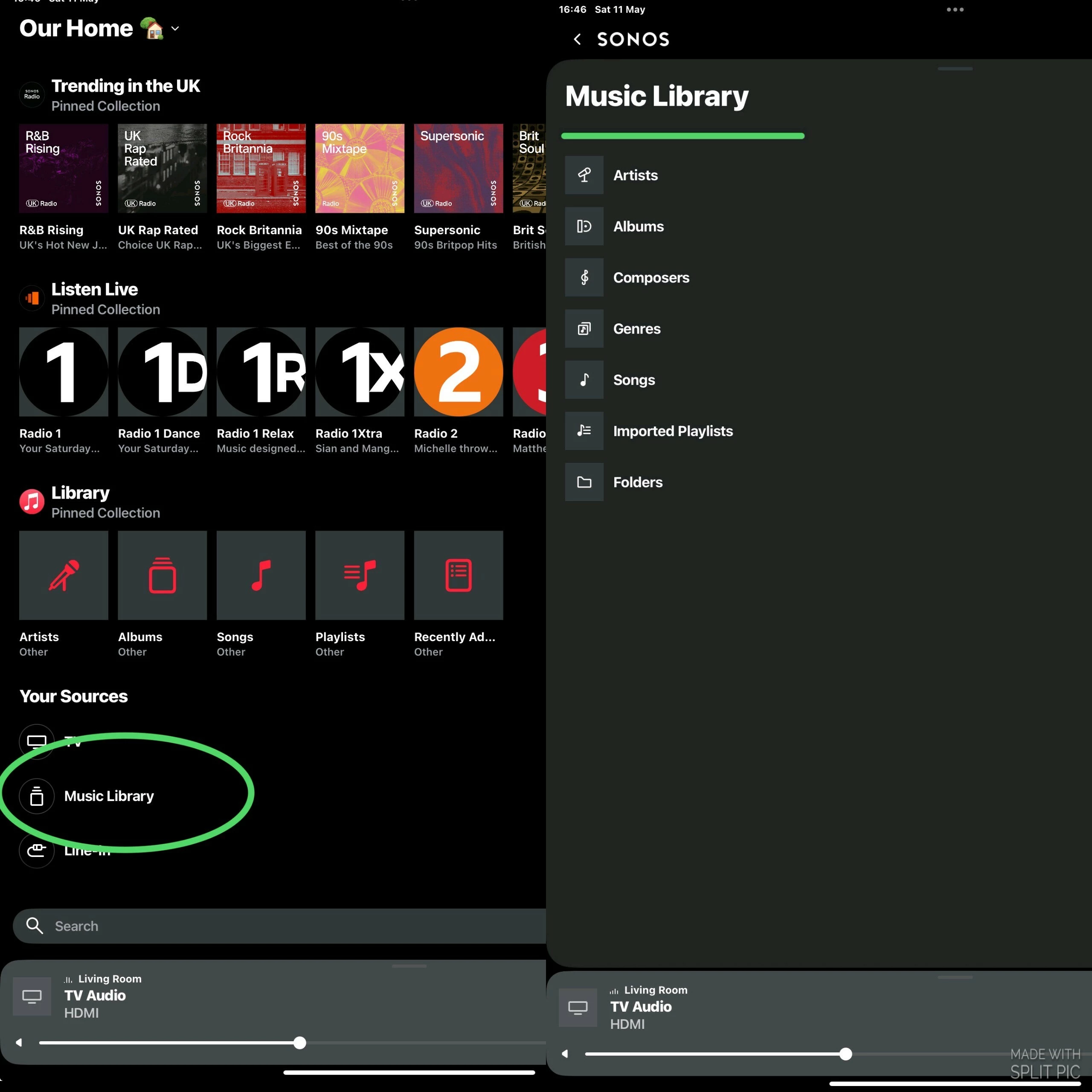The height and width of the screenshot is (1092, 1092).
Task: Click the Songs note icon in list
Action: (x=584, y=380)
